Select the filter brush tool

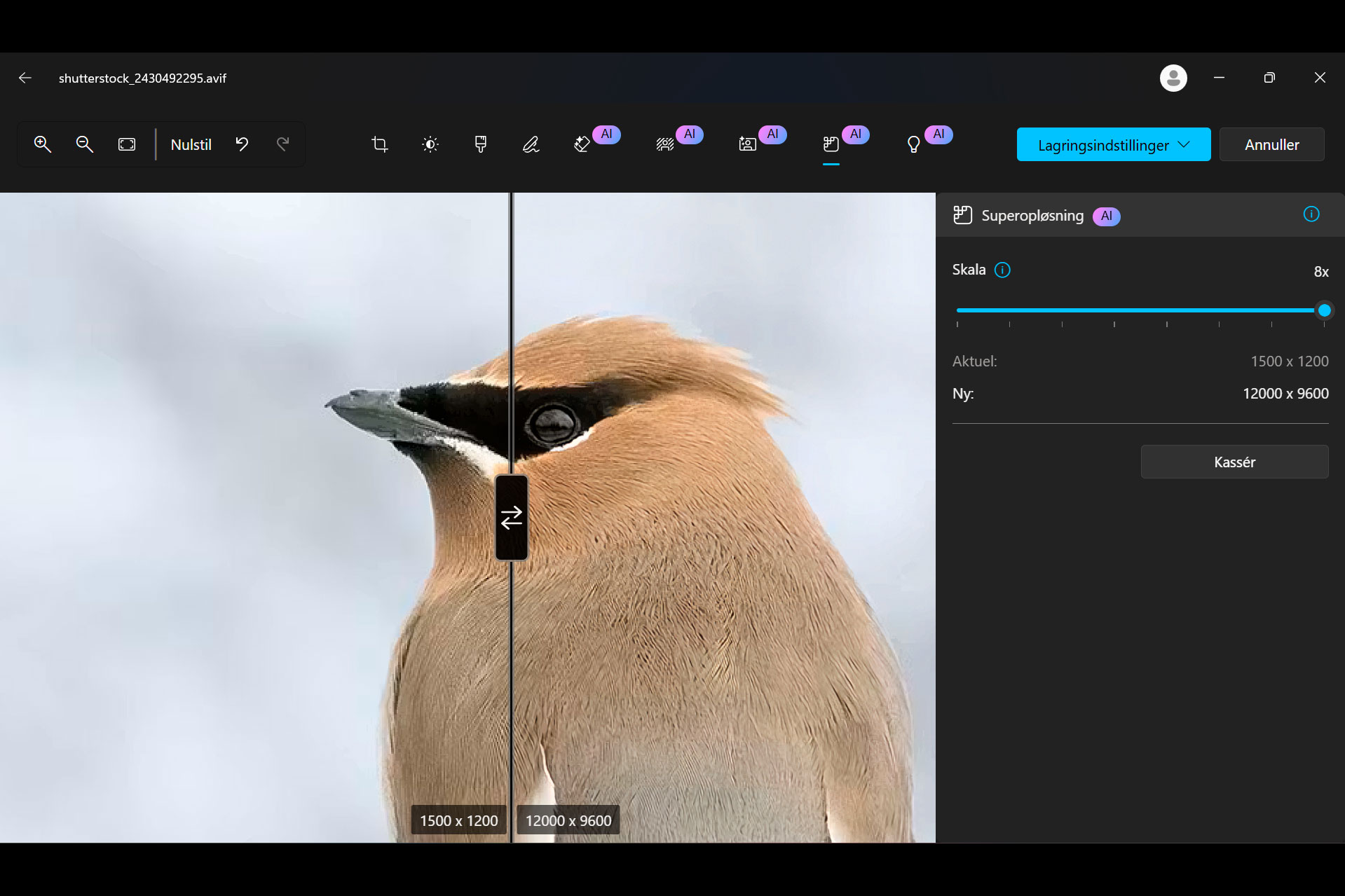[481, 144]
